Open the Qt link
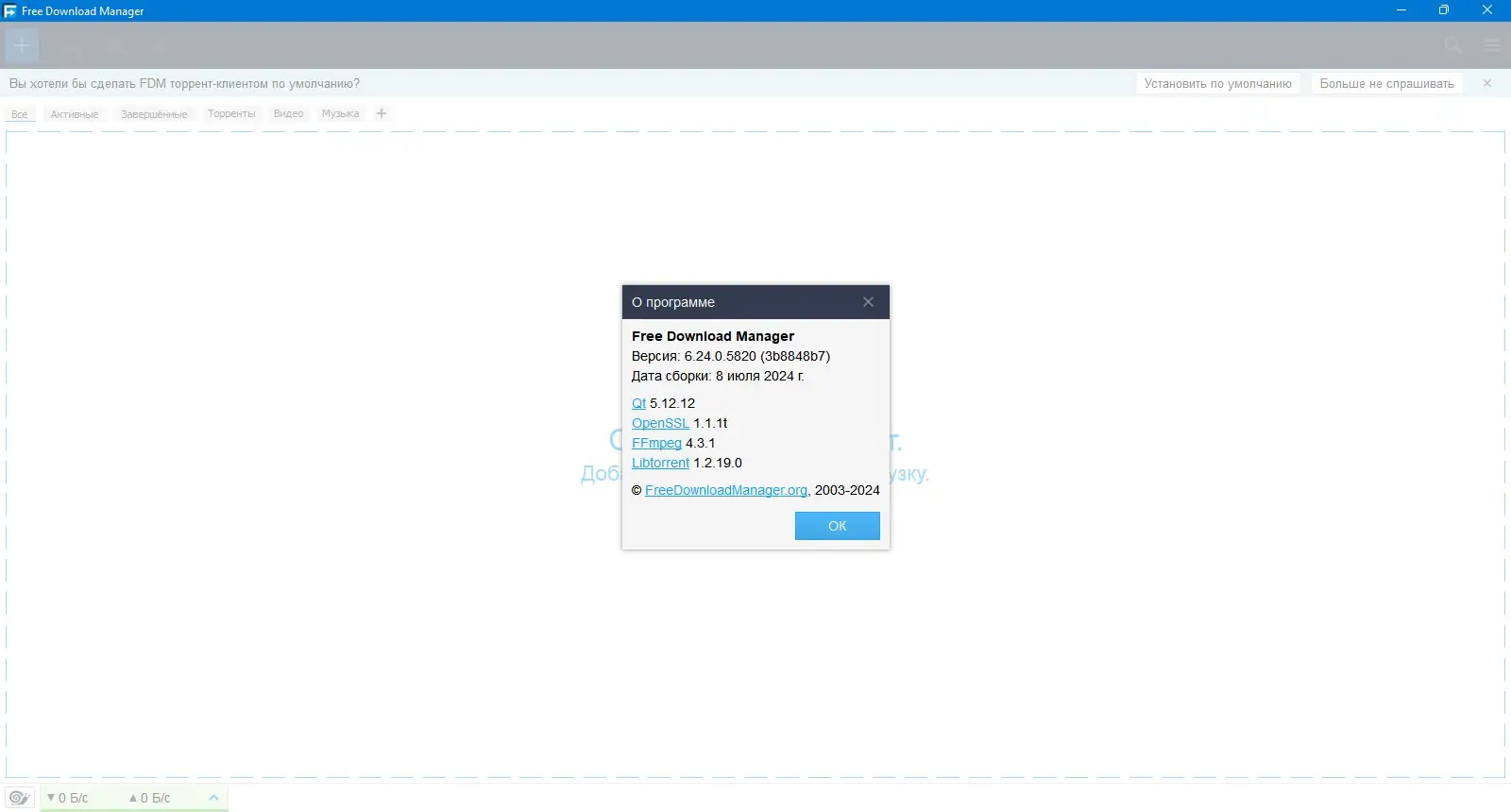 (638, 403)
